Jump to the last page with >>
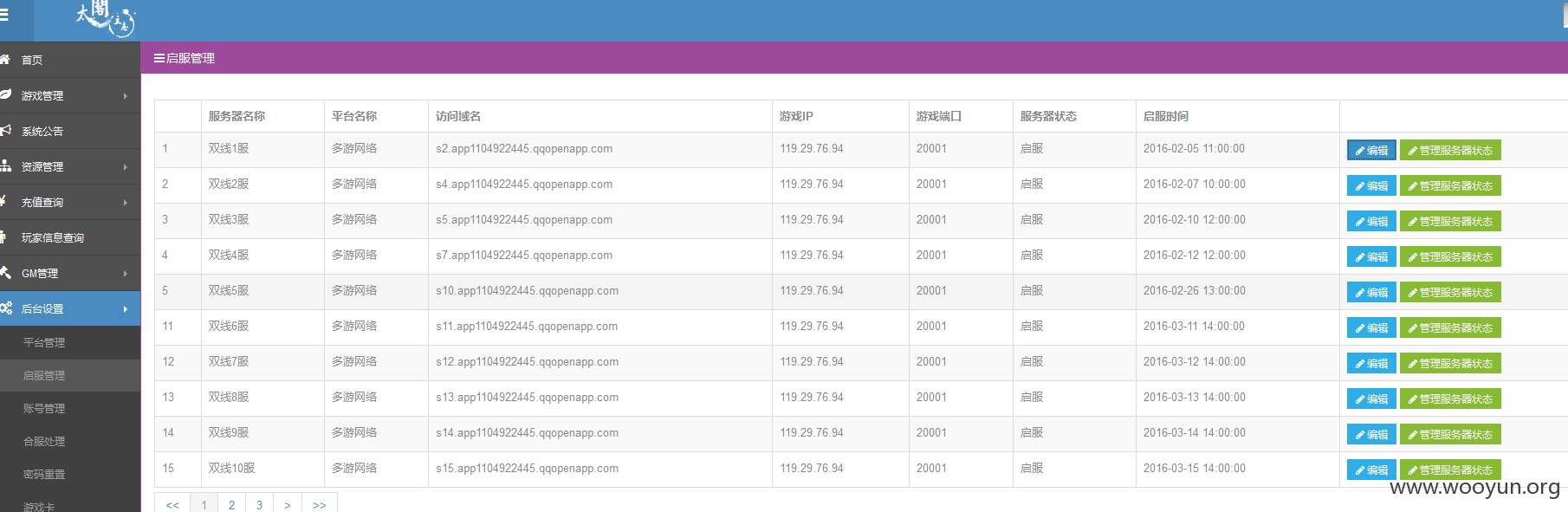1568x512 pixels. tap(320, 503)
